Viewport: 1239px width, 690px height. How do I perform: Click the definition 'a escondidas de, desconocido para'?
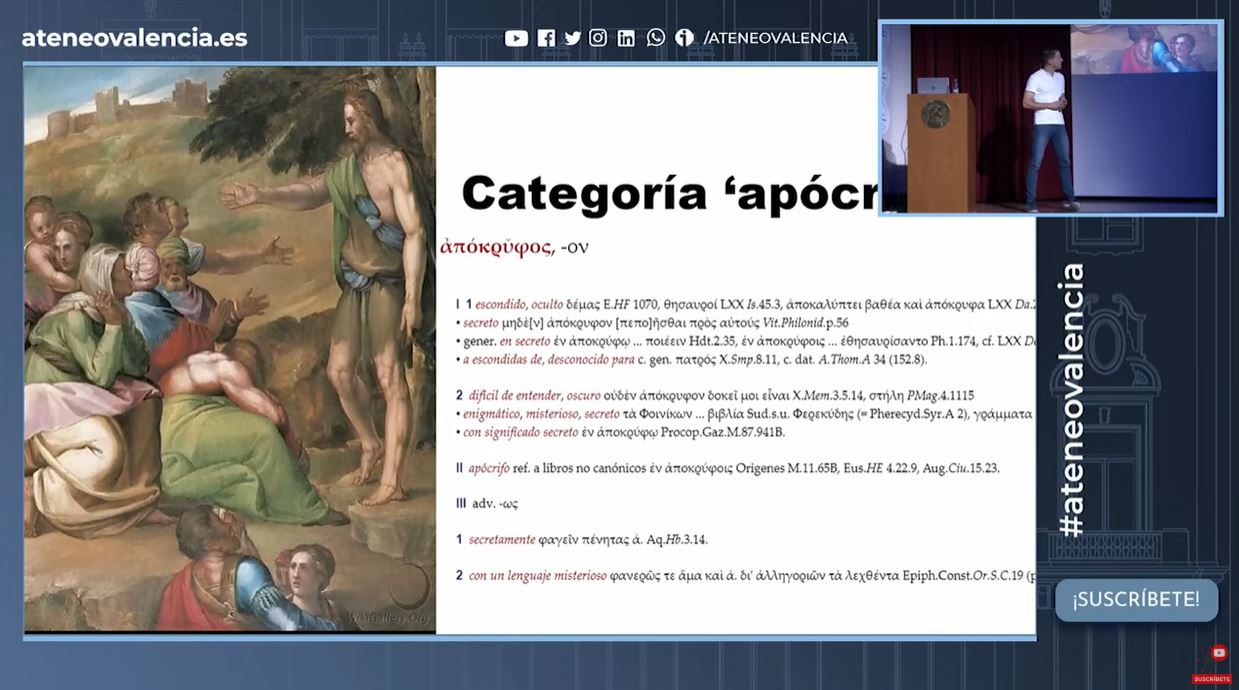tap(549, 358)
